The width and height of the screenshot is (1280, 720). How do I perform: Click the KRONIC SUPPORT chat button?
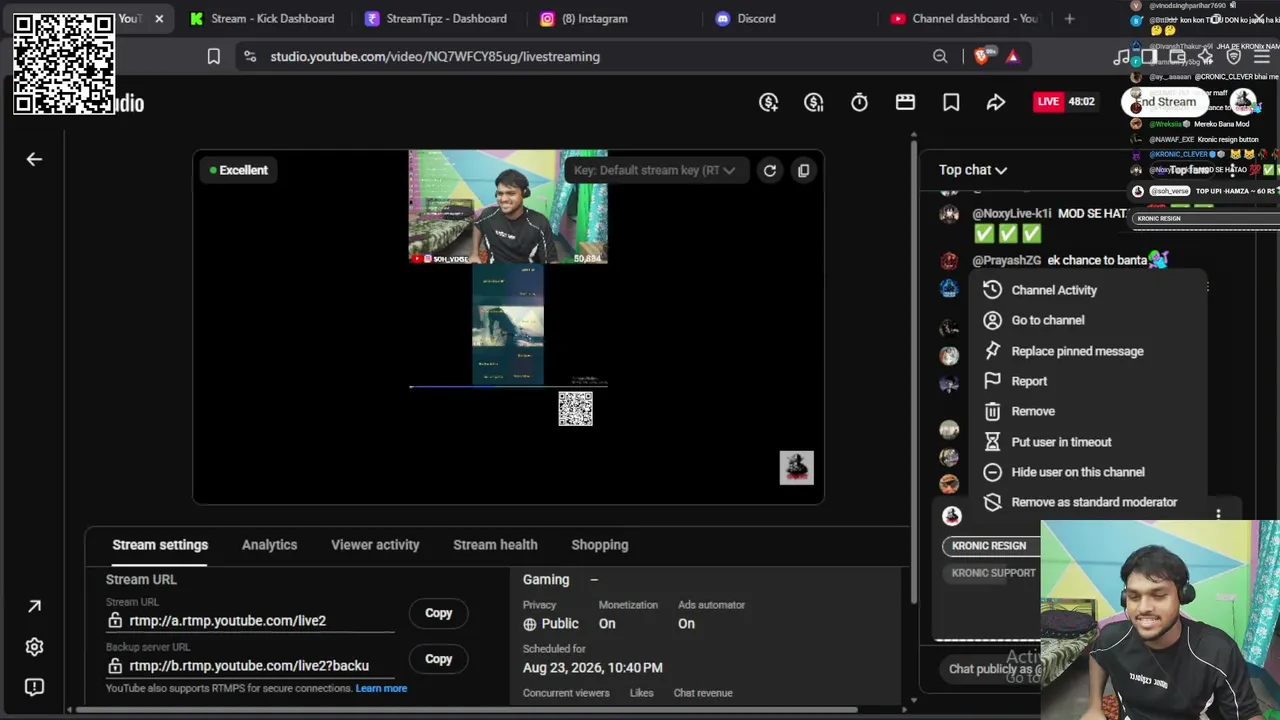[x=992, y=573]
